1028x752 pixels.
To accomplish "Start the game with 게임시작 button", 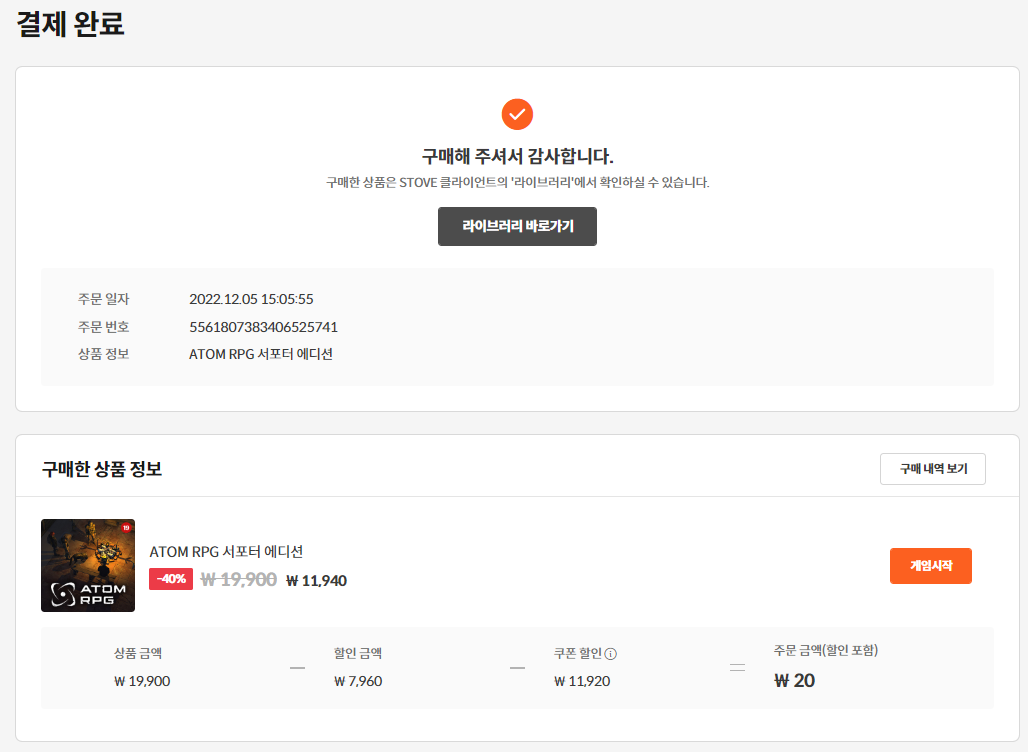I will coord(930,566).
